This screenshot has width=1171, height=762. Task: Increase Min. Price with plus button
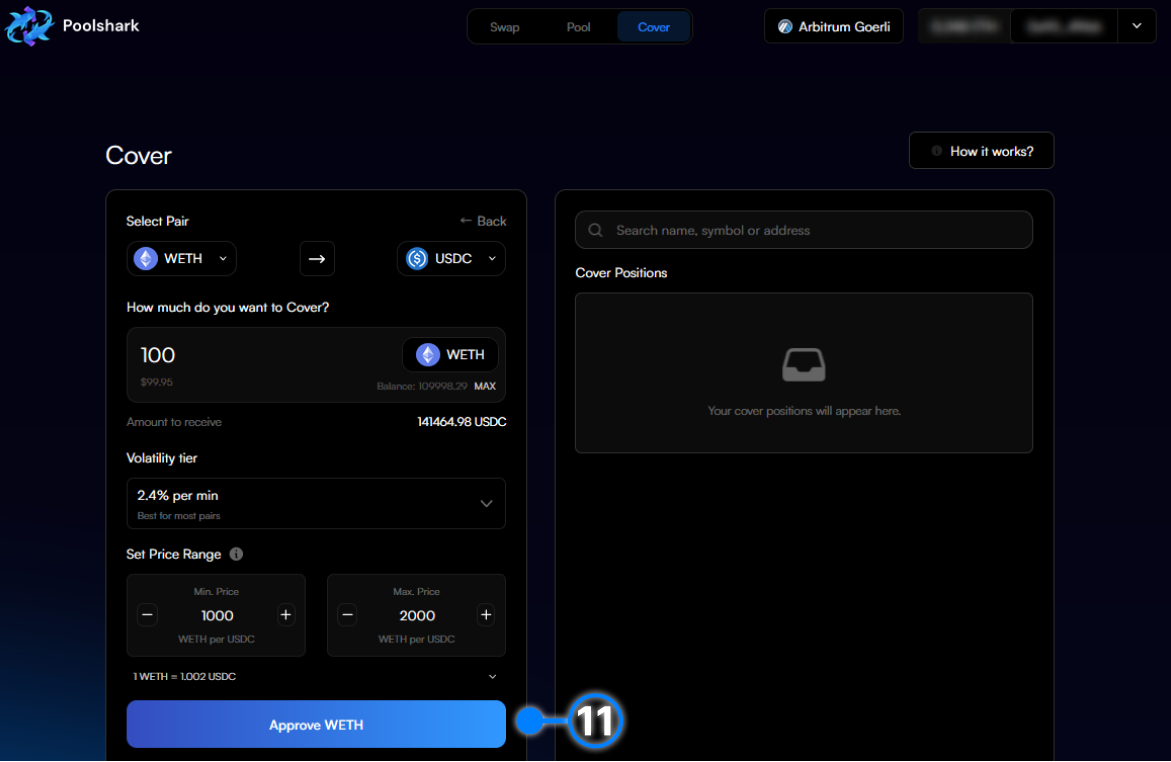(x=286, y=615)
